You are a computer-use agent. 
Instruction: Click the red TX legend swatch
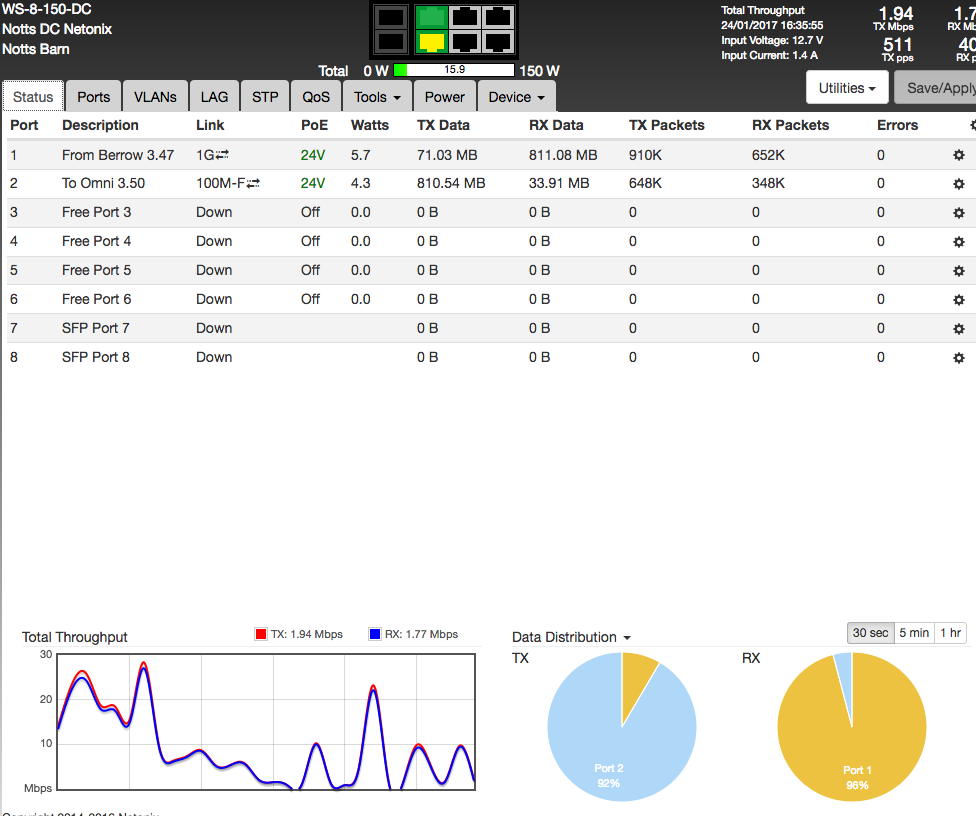point(261,634)
